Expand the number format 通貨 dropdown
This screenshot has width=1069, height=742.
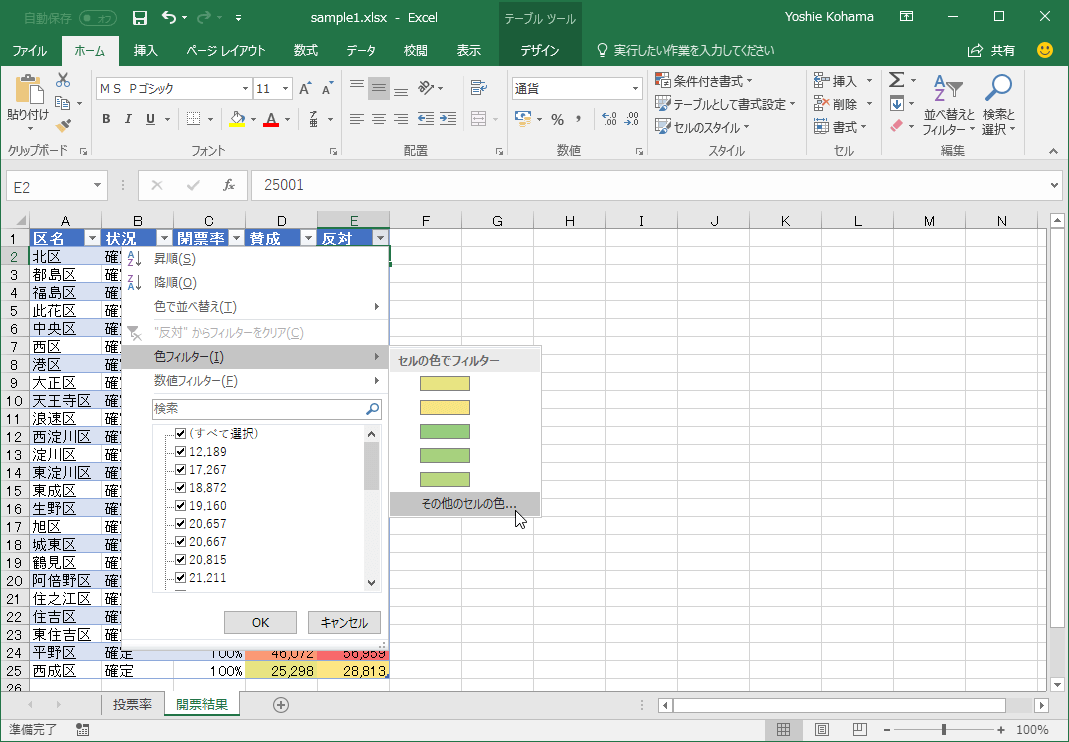[x=635, y=89]
